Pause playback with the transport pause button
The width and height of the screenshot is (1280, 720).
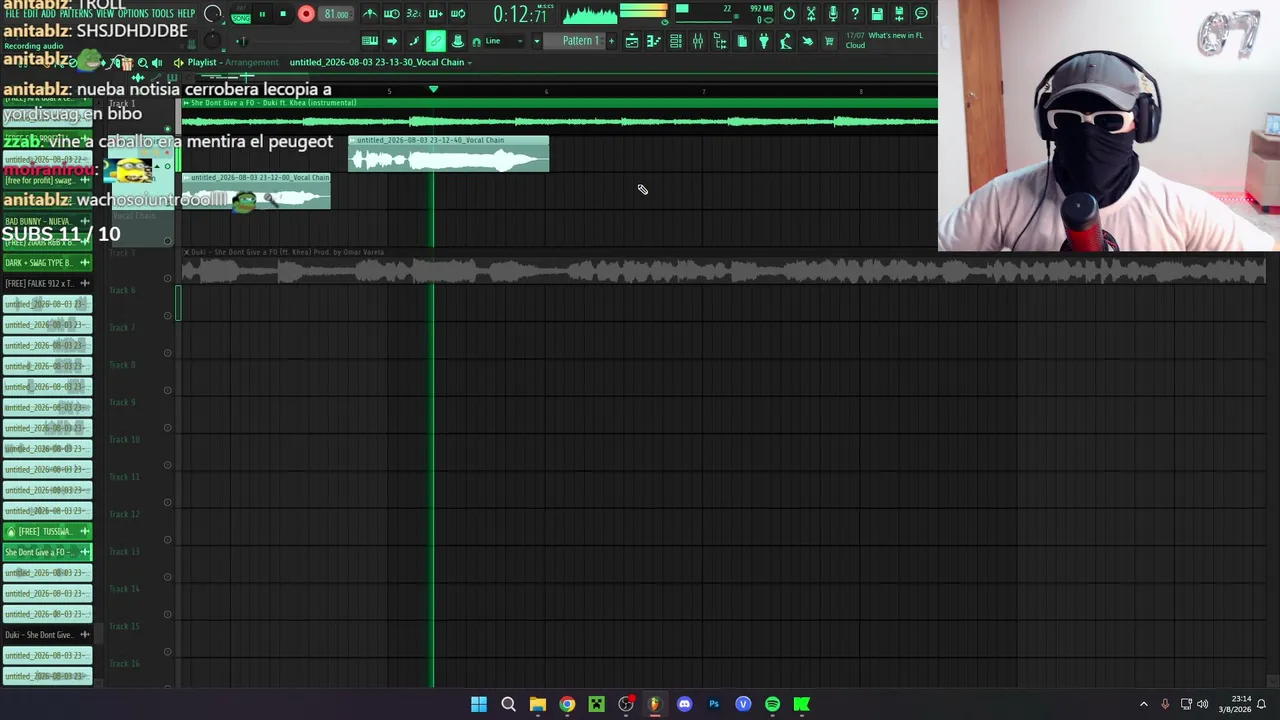tap(262, 14)
